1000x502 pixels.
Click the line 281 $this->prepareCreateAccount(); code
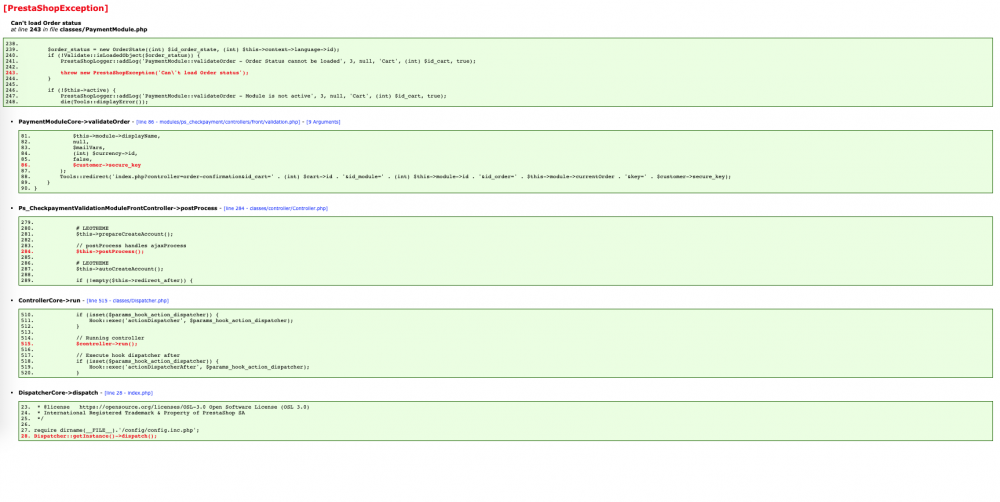pyautogui.click(x=124, y=234)
